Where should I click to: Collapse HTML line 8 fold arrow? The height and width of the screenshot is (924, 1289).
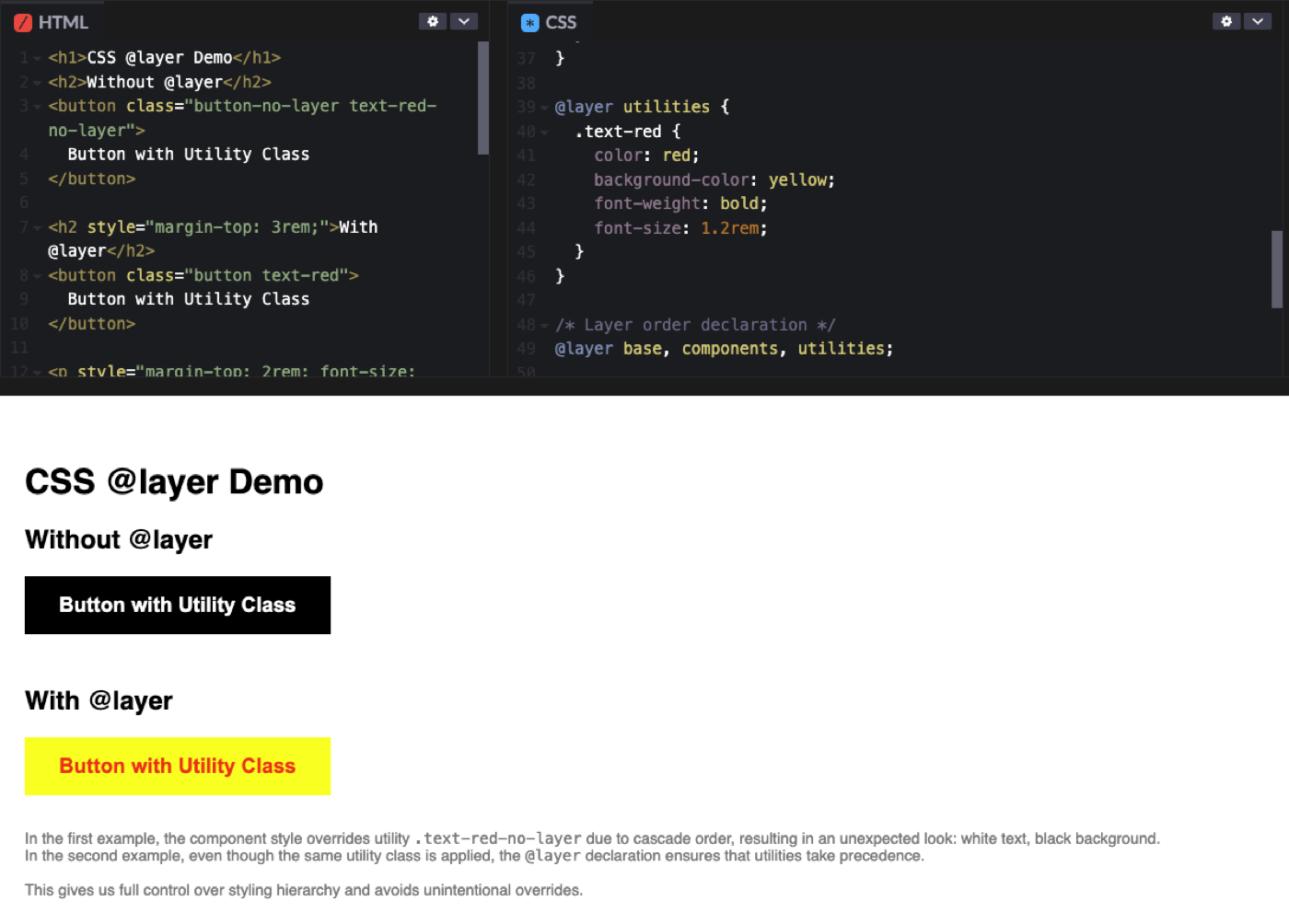(37, 276)
